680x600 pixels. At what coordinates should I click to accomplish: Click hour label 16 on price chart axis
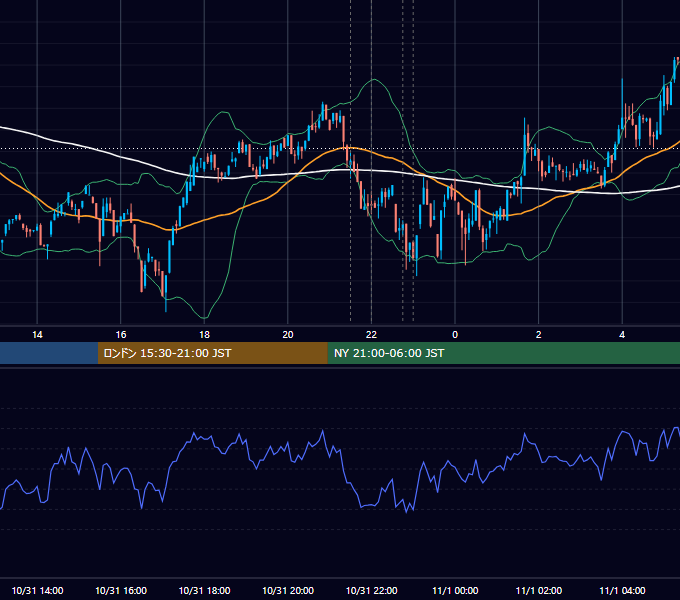click(x=121, y=335)
